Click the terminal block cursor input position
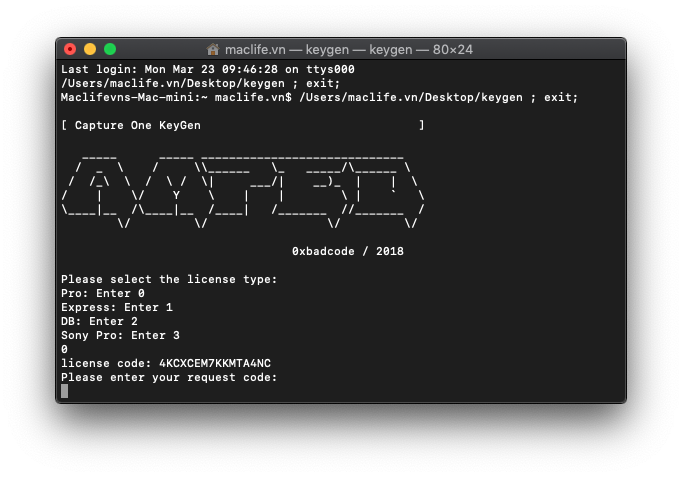Viewport: 682px width, 477px height. pyautogui.click(x=65, y=391)
